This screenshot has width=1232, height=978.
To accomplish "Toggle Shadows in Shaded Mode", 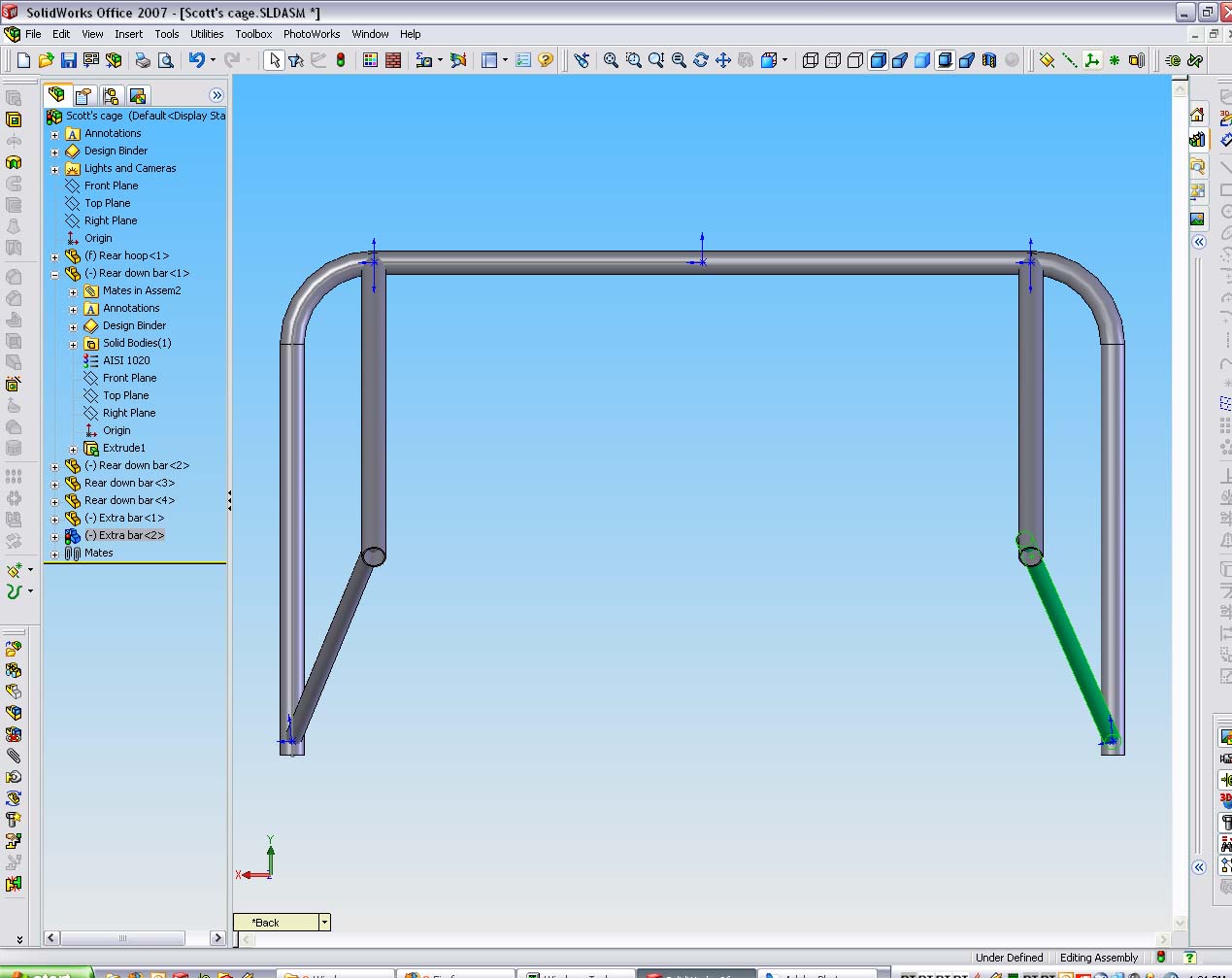I will (x=945, y=60).
